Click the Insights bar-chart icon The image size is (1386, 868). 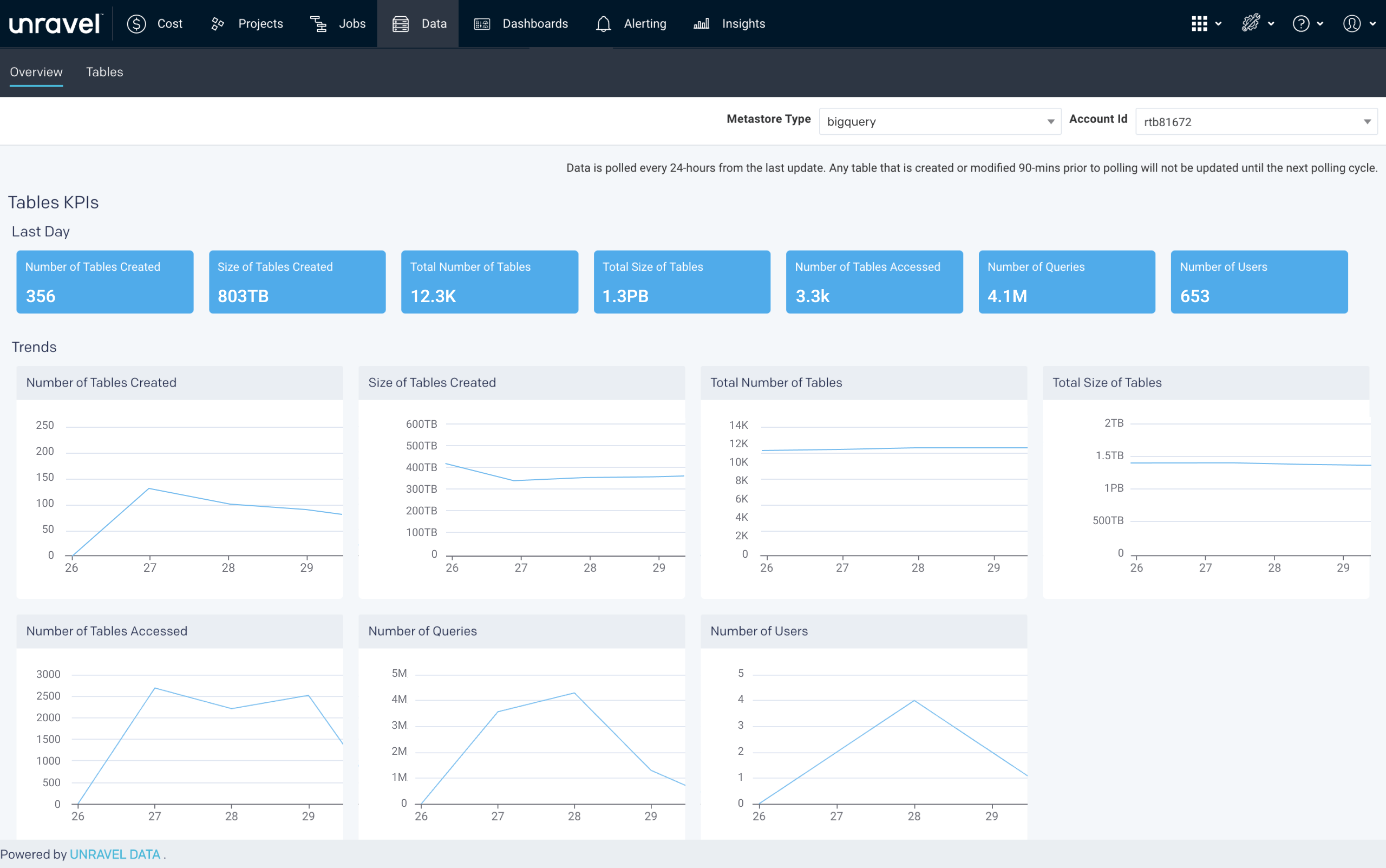(x=701, y=23)
